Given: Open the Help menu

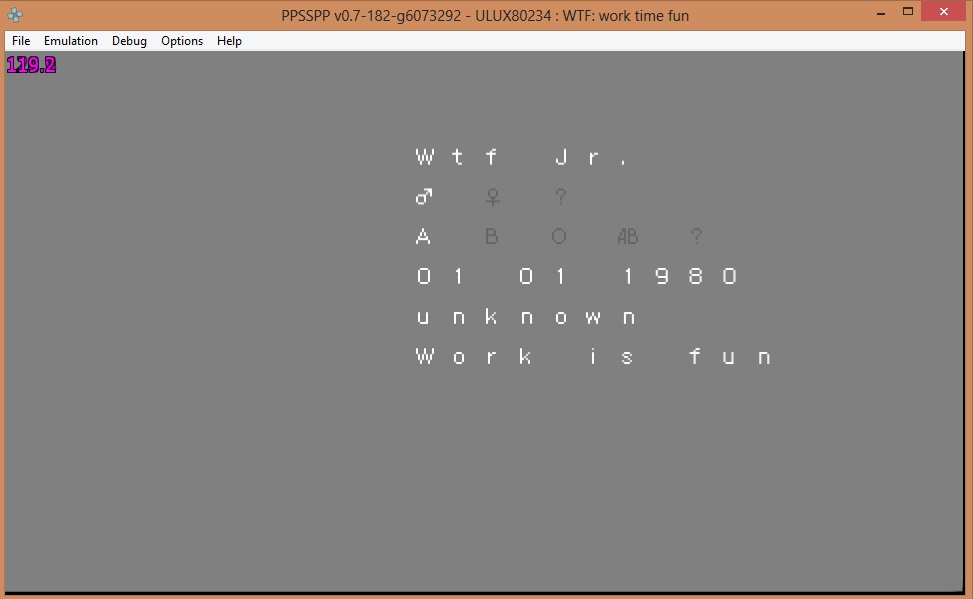Looking at the screenshot, I should tap(229, 41).
